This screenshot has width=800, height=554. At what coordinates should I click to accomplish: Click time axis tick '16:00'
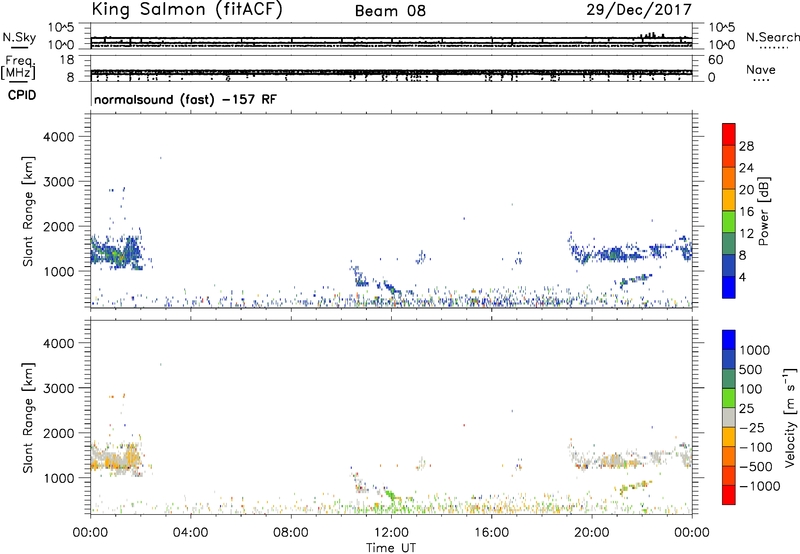tap(491, 533)
